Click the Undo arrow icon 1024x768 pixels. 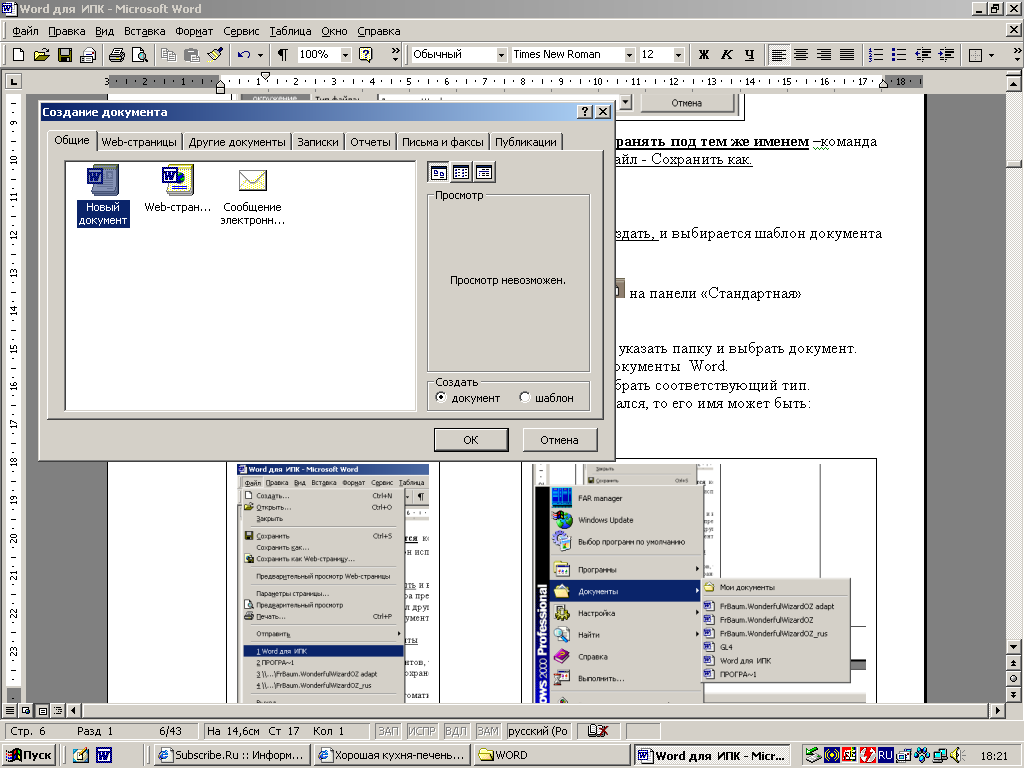click(244, 55)
